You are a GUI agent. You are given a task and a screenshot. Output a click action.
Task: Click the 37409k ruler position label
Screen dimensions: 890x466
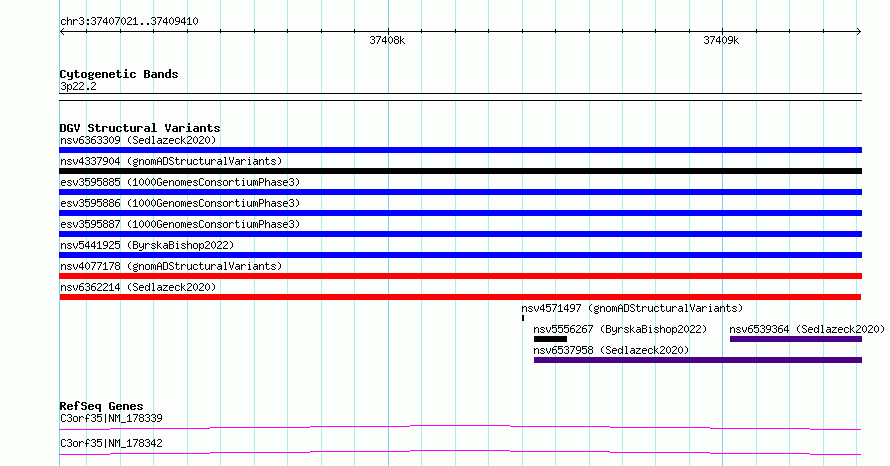coord(721,40)
